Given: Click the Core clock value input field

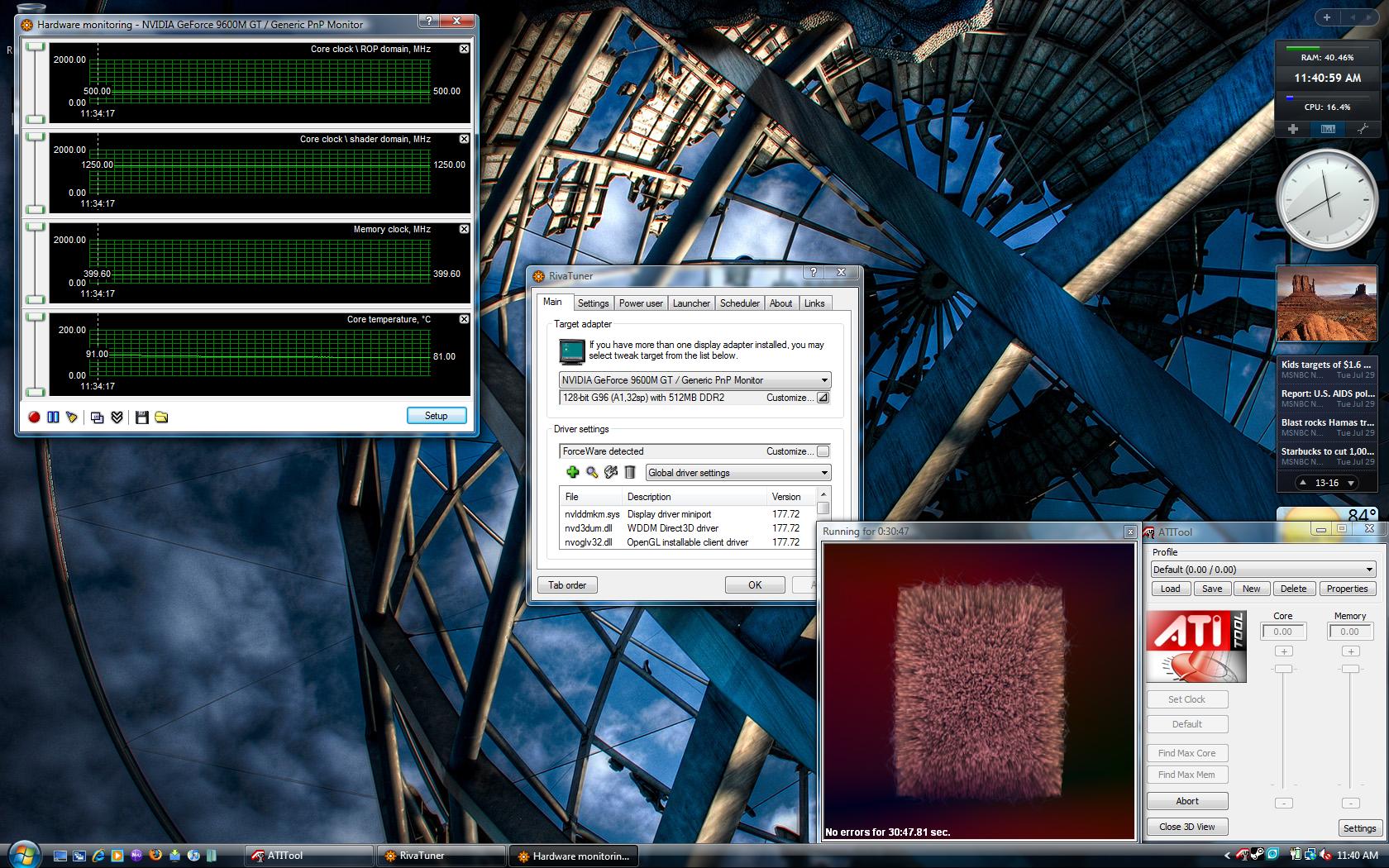Looking at the screenshot, I should [1283, 632].
